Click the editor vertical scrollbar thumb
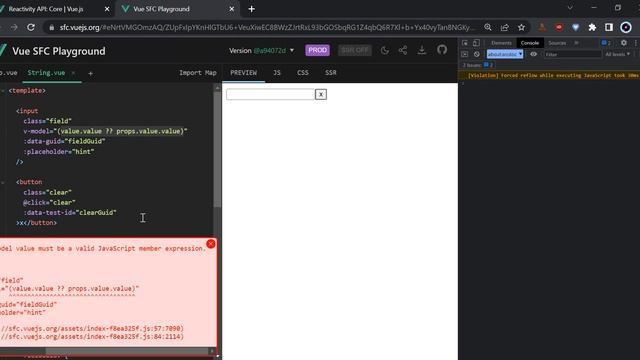This screenshot has width=640, height=360. coord(217,149)
